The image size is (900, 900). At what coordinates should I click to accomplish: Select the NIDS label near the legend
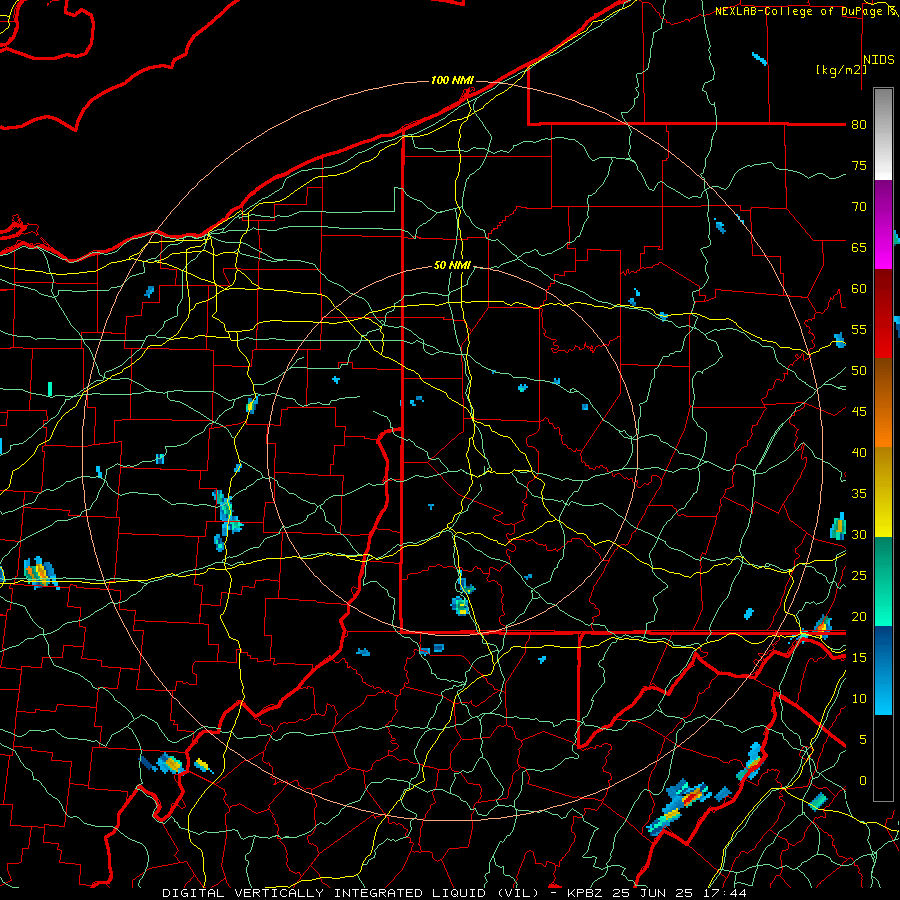point(878,60)
